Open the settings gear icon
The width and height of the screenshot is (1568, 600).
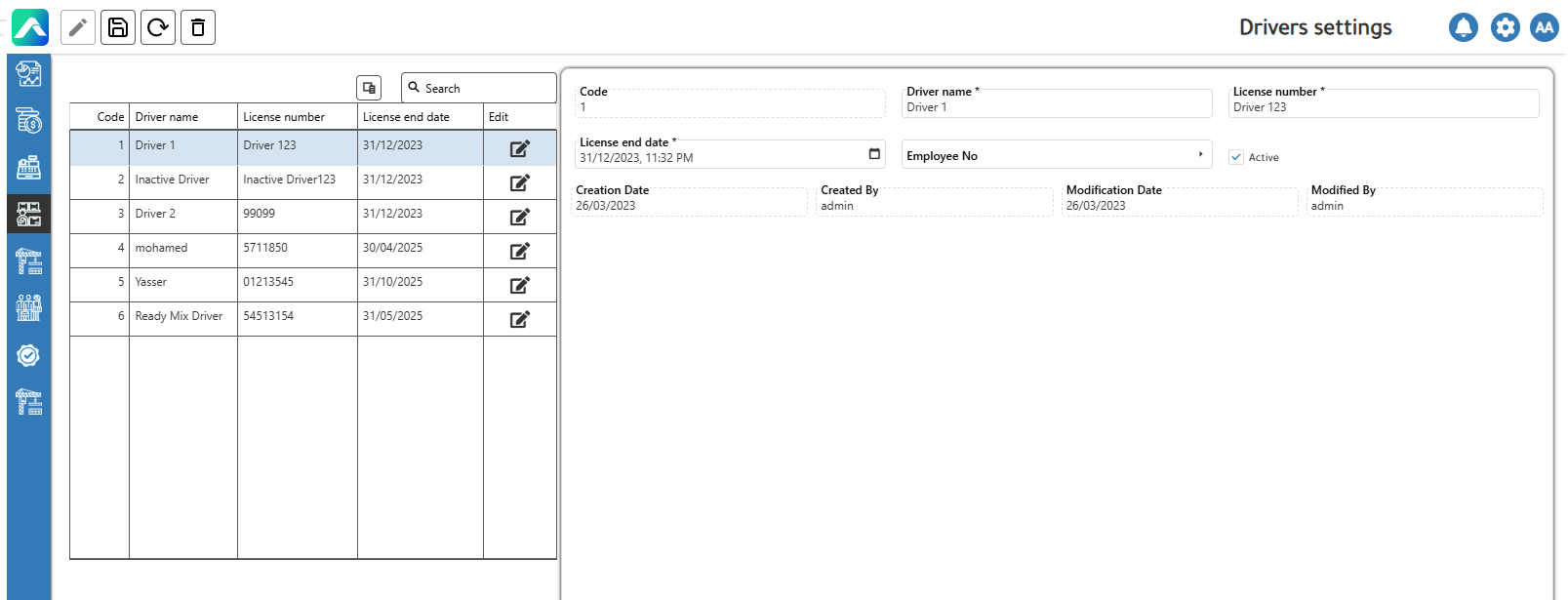[1505, 27]
